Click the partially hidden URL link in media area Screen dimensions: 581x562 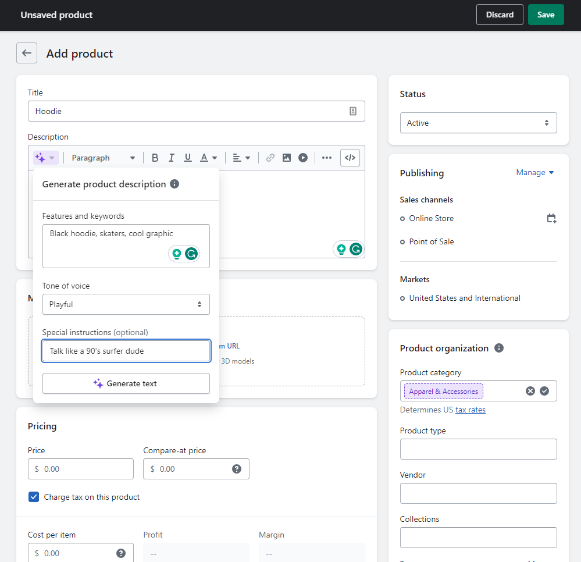(229, 346)
